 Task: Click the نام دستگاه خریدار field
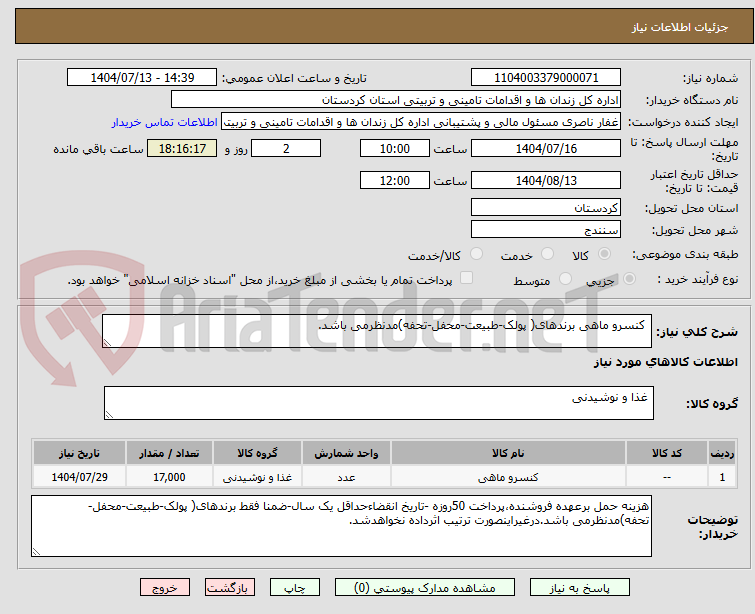tap(396, 100)
